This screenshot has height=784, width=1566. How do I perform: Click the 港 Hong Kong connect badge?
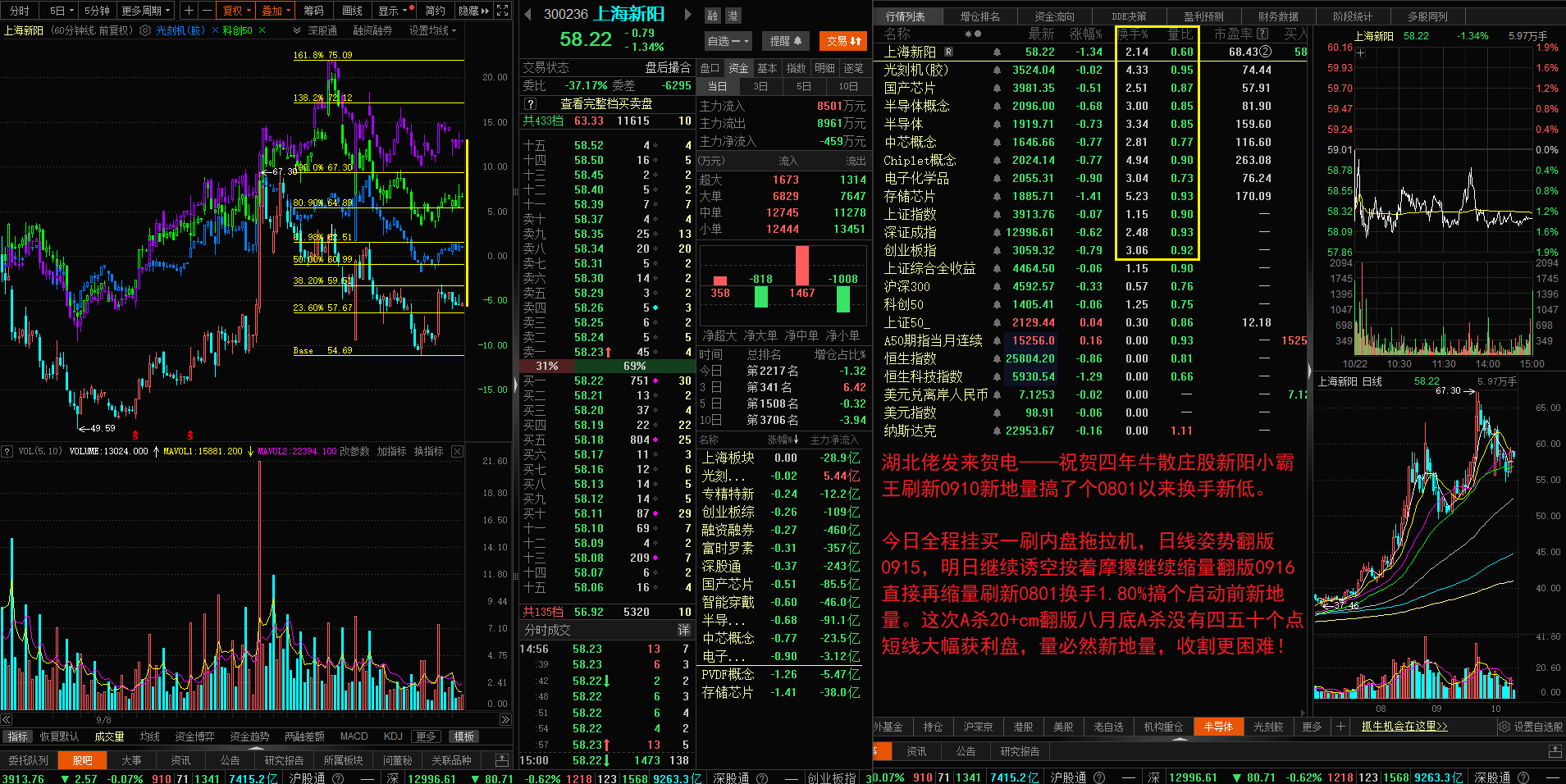point(732,16)
